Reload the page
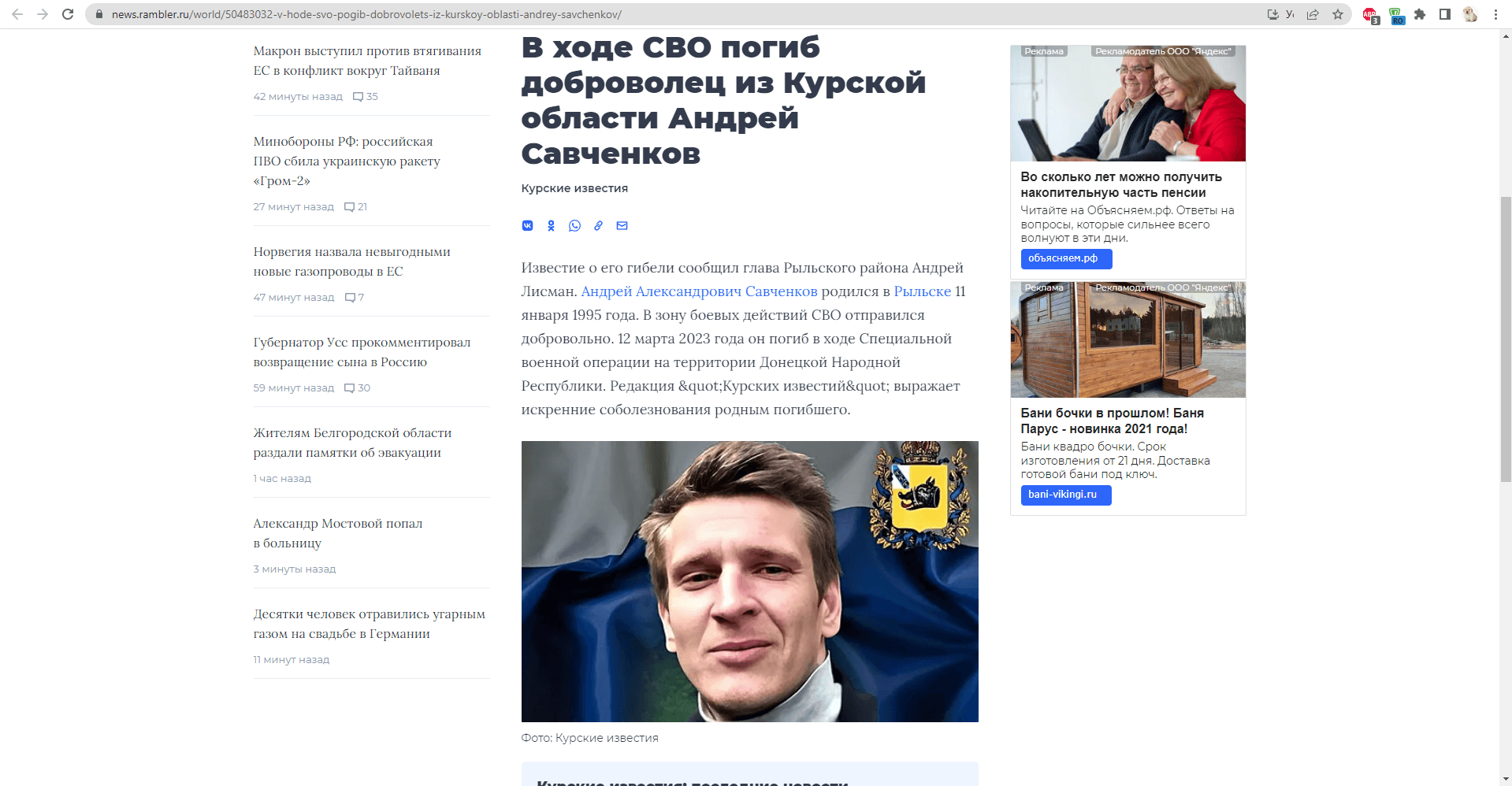Image resolution: width=1512 pixels, height=786 pixels. [x=68, y=14]
